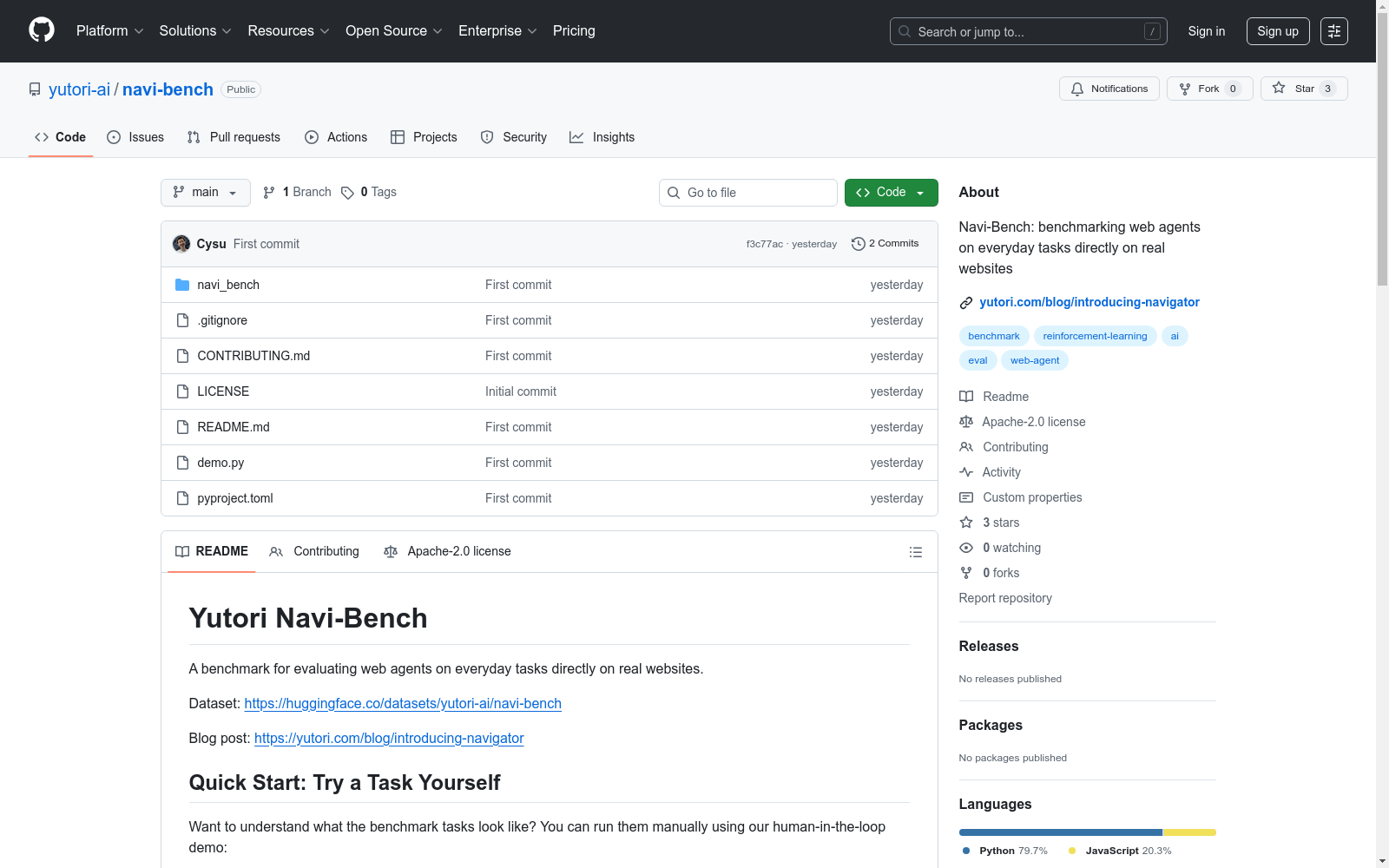Viewport: 1389px width, 868px height.
Task: Open the 2 Commits history
Action: pos(885,244)
